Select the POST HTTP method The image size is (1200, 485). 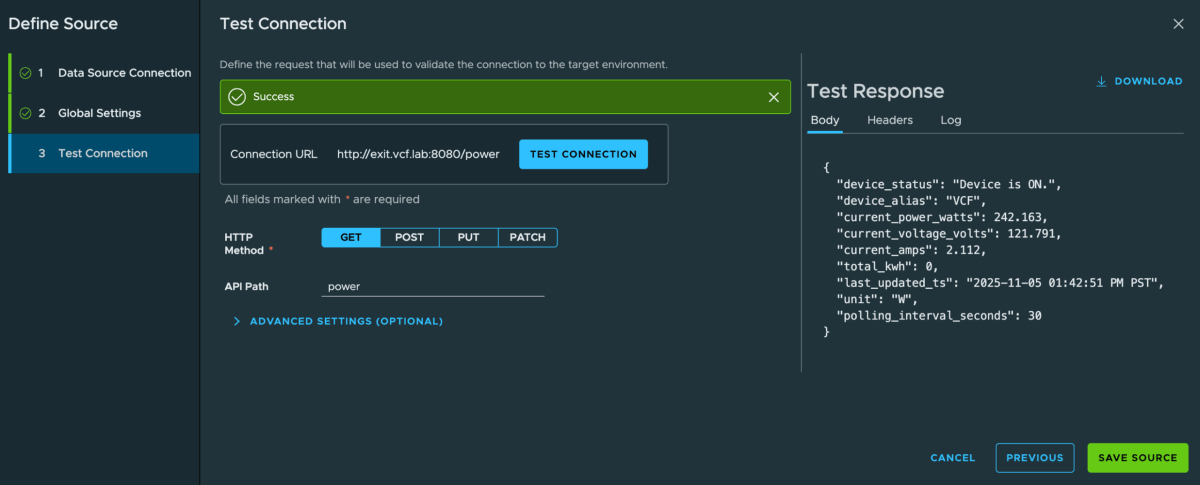coord(409,238)
